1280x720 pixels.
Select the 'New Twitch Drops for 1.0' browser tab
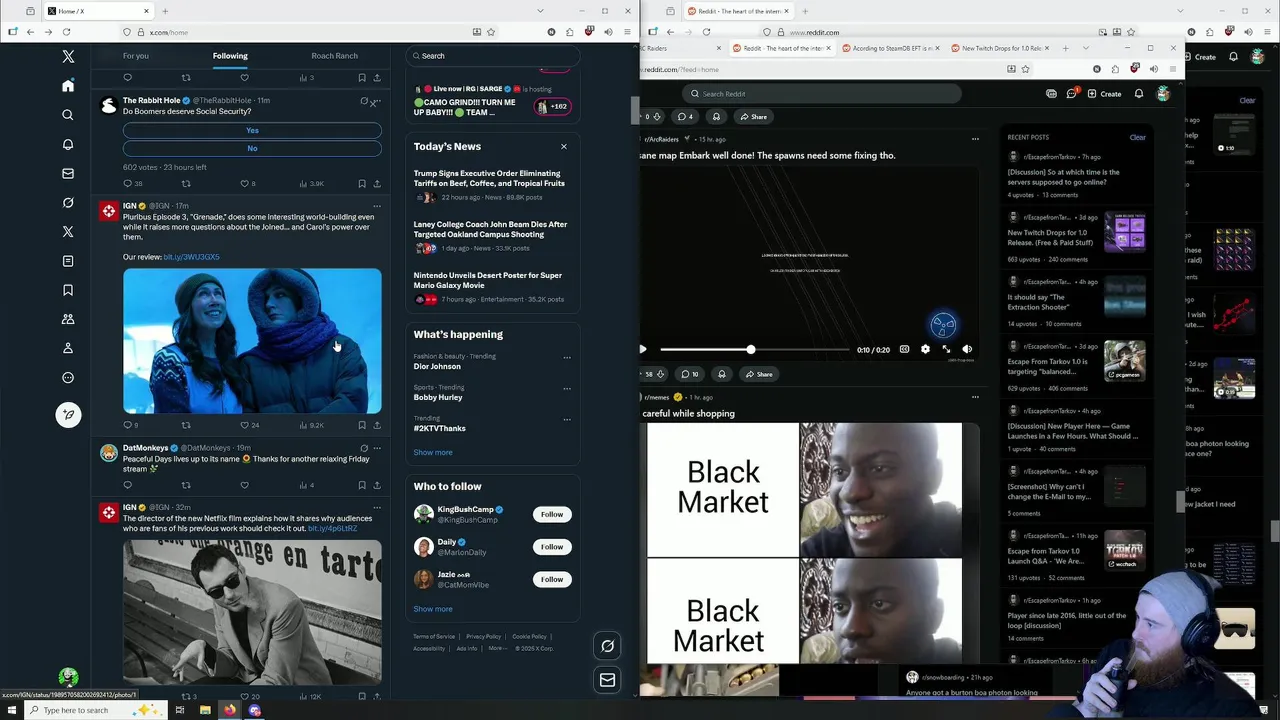coord(1001,48)
